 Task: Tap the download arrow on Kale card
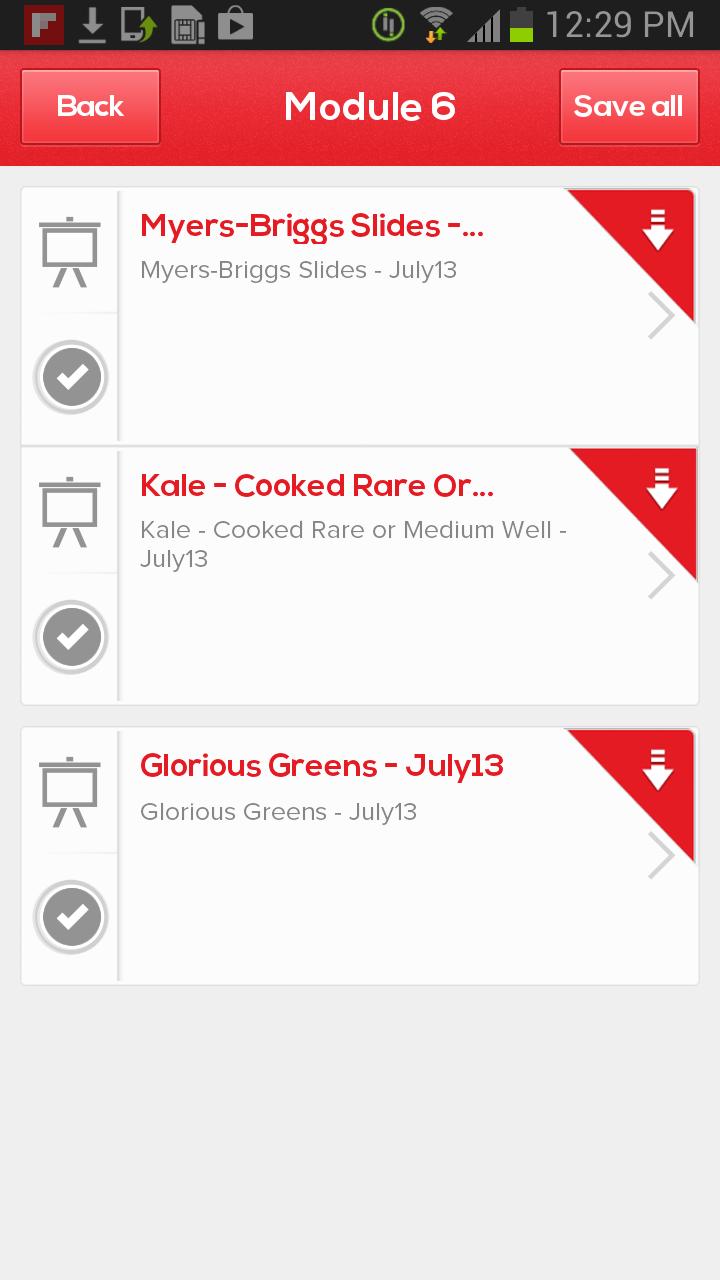[661, 488]
